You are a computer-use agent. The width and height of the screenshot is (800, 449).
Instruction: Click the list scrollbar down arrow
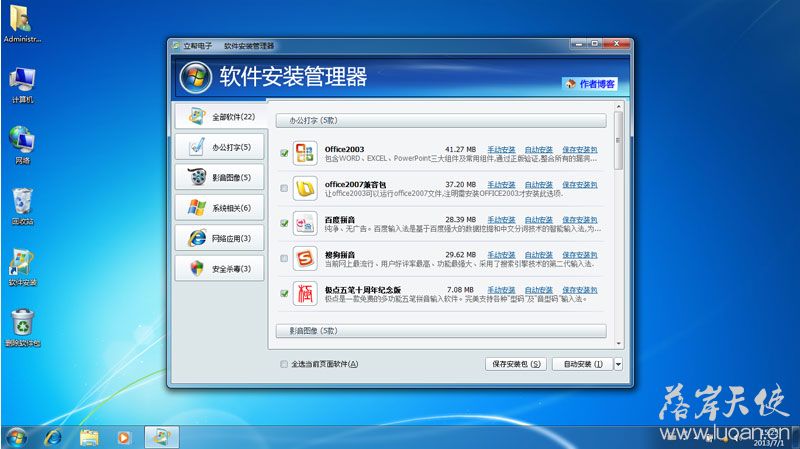pos(618,344)
